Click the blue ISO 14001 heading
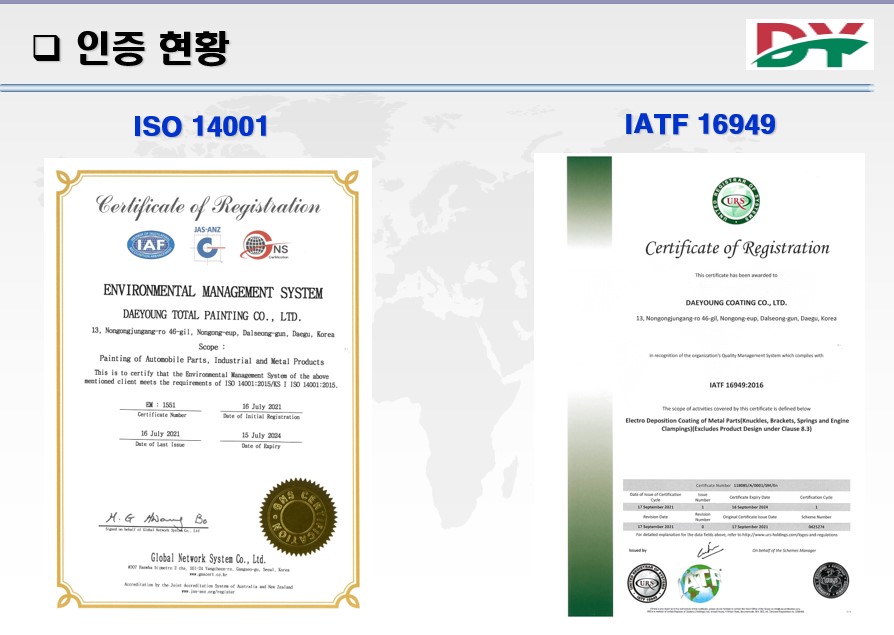 pos(201,126)
